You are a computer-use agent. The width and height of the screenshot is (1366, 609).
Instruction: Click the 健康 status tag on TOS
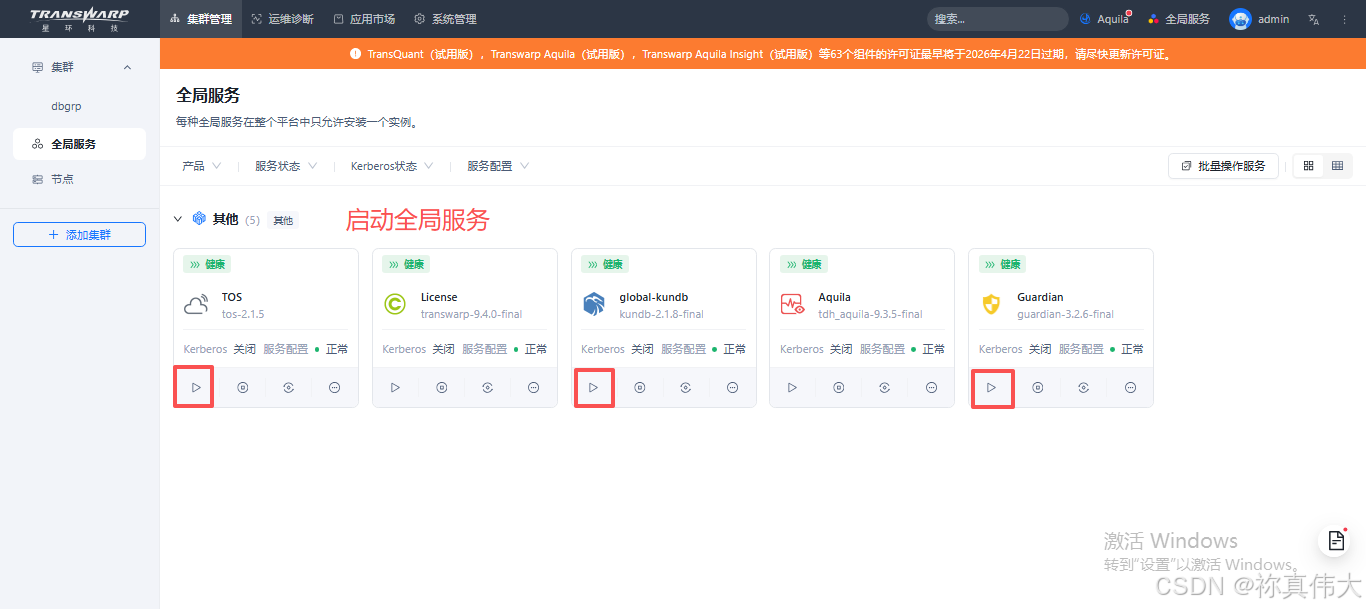tap(207, 264)
